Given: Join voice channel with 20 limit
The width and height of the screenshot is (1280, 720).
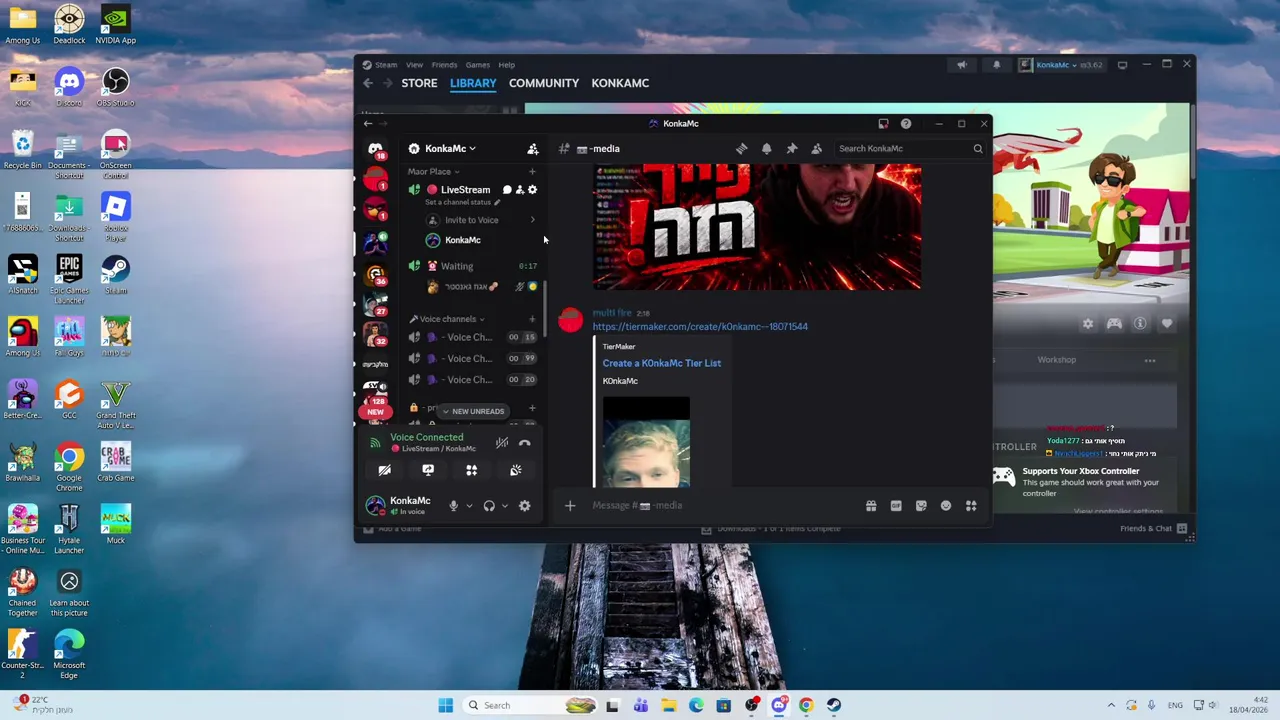Looking at the screenshot, I should [x=473, y=379].
